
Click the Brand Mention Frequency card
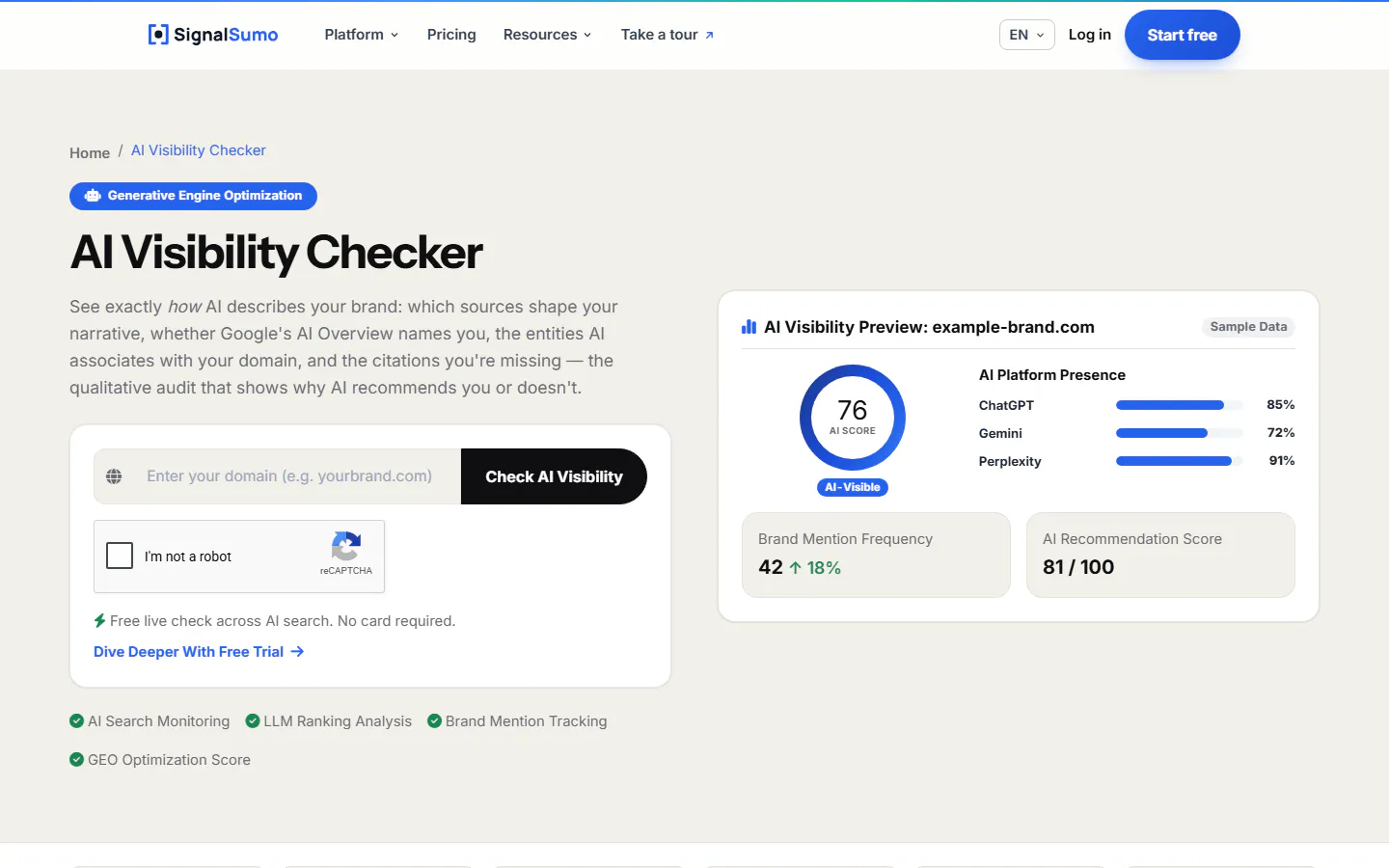click(876, 555)
